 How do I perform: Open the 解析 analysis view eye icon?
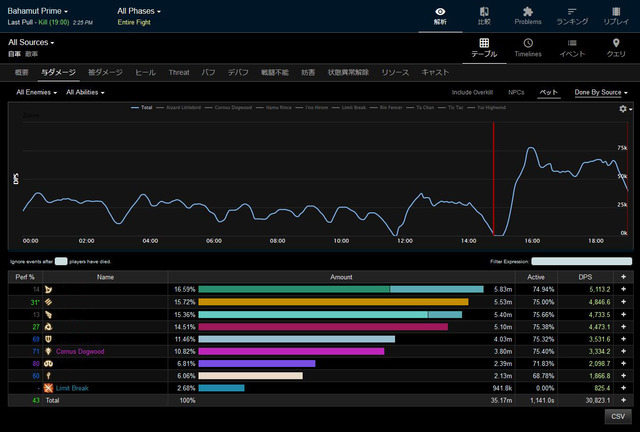[x=440, y=11]
